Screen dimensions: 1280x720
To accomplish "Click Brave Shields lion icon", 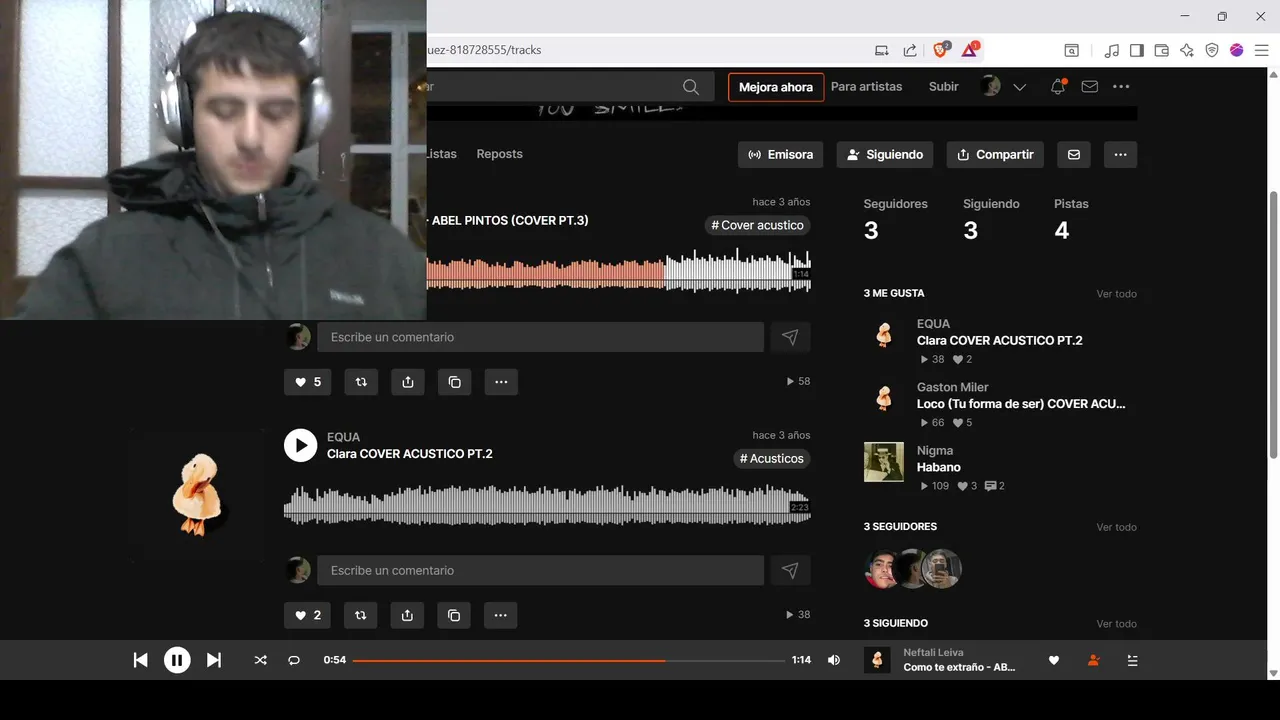I will pyautogui.click(x=940, y=50).
